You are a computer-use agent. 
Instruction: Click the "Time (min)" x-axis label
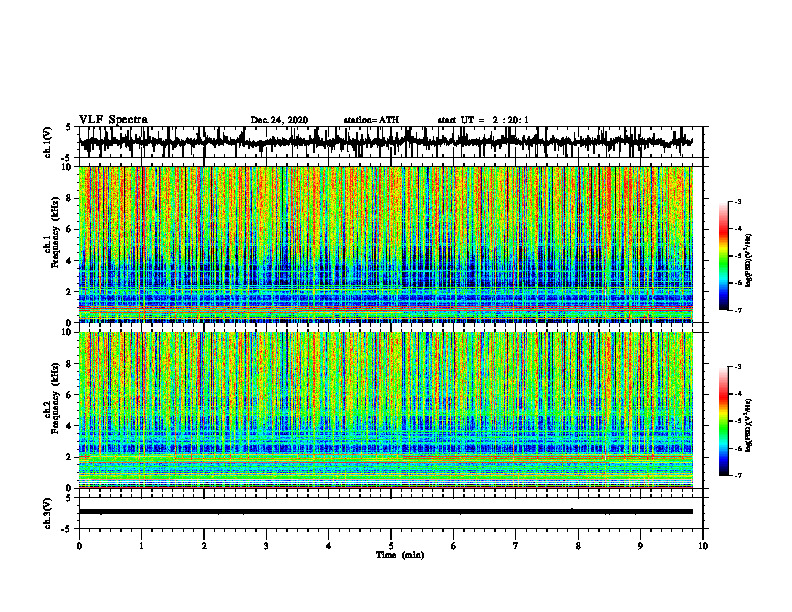click(x=400, y=555)
